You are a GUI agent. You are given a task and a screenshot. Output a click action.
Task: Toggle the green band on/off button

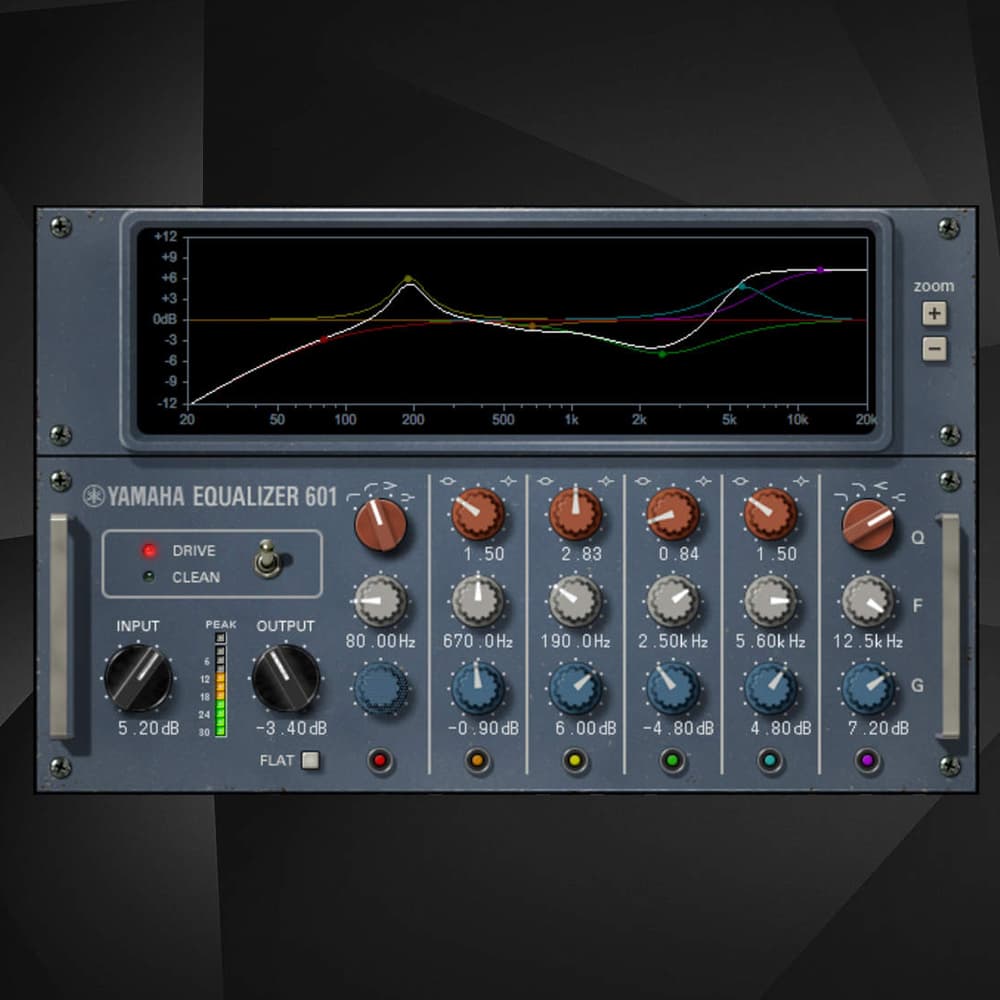click(672, 760)
